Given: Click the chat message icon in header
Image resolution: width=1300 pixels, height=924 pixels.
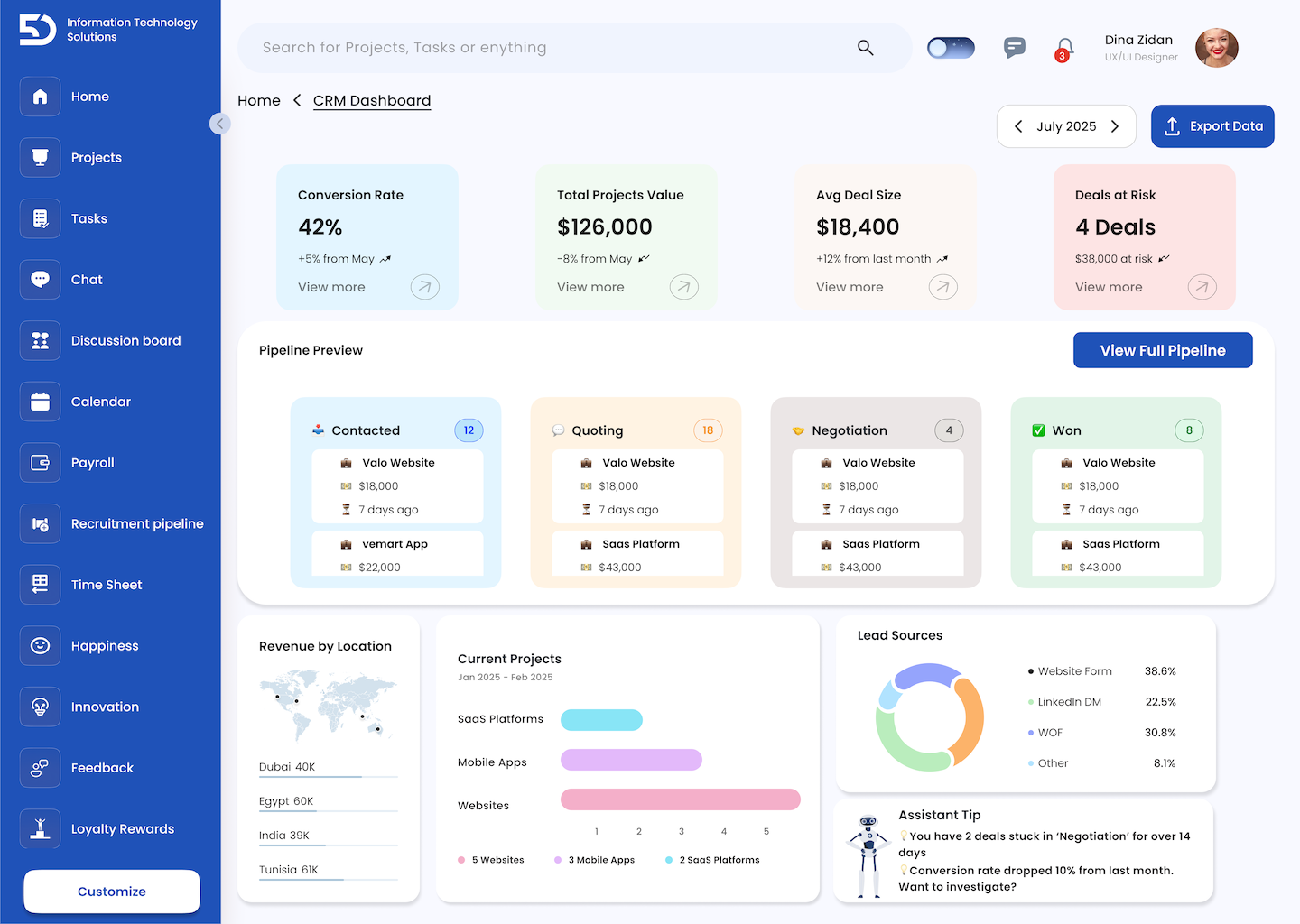Looking at the screenshot, I should [1014, 48].
